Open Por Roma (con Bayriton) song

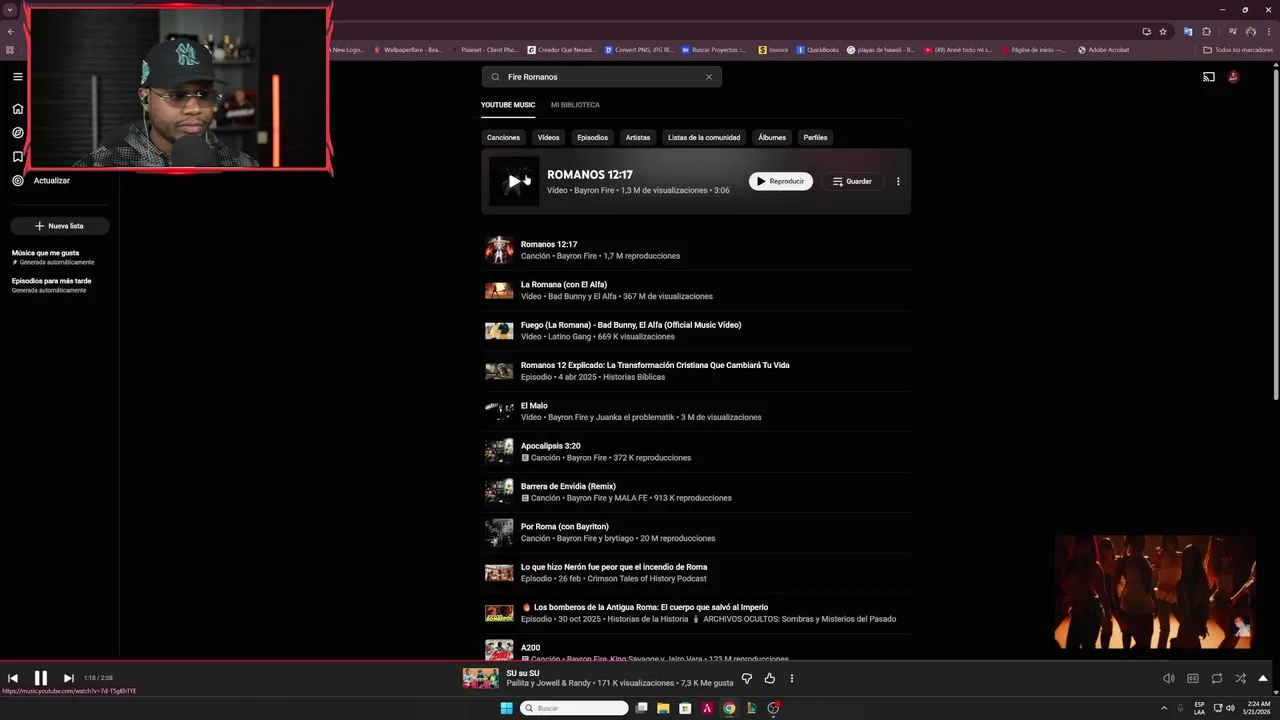click(x=696, y=532)
